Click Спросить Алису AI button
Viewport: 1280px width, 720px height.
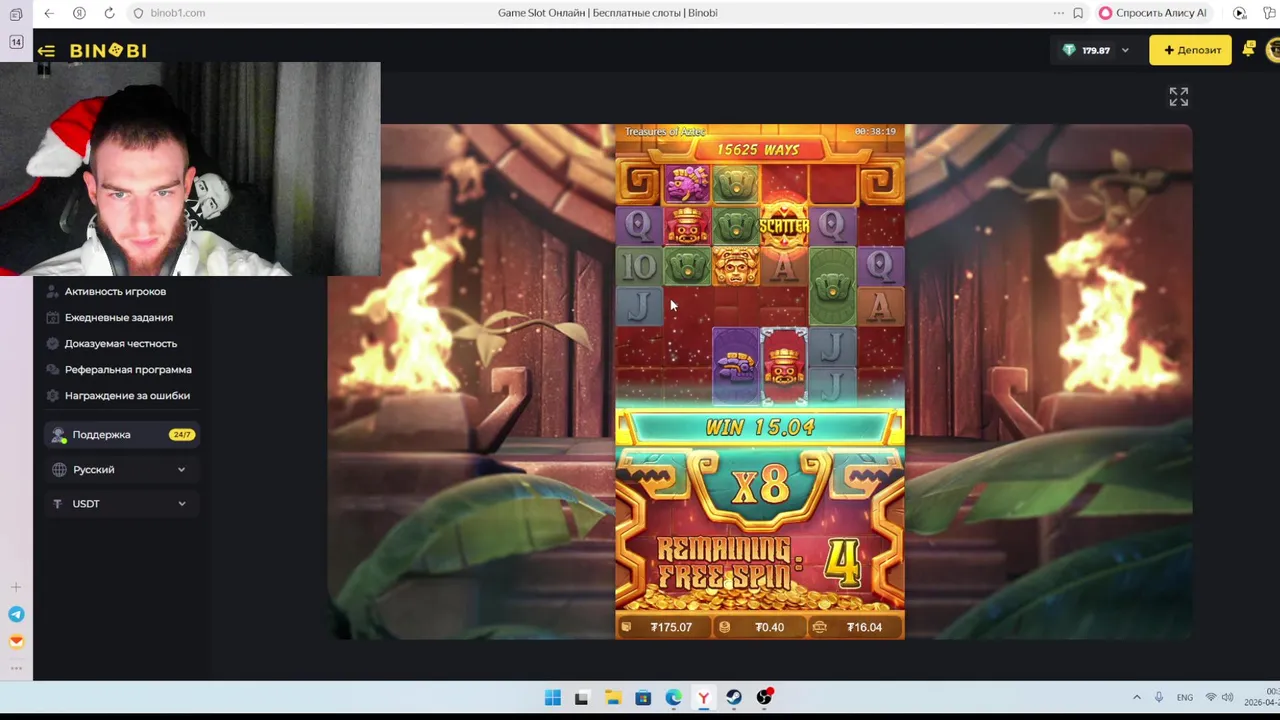point(1153,13)
